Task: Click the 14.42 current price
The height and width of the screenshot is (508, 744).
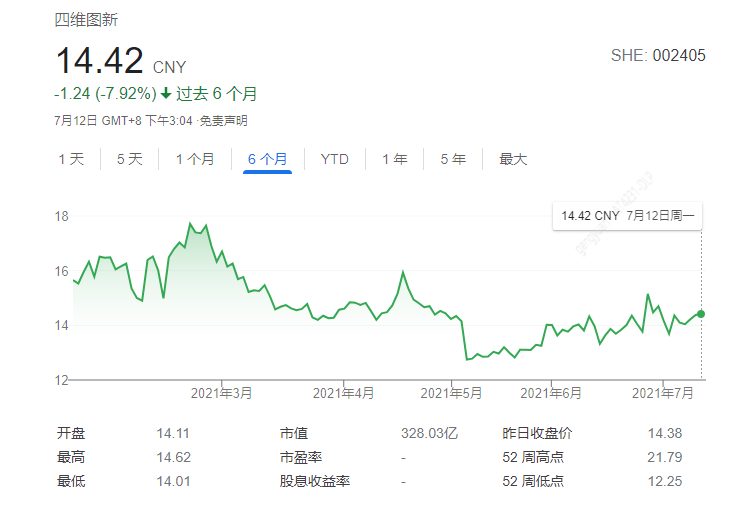Action: click(x=99, y=60)
